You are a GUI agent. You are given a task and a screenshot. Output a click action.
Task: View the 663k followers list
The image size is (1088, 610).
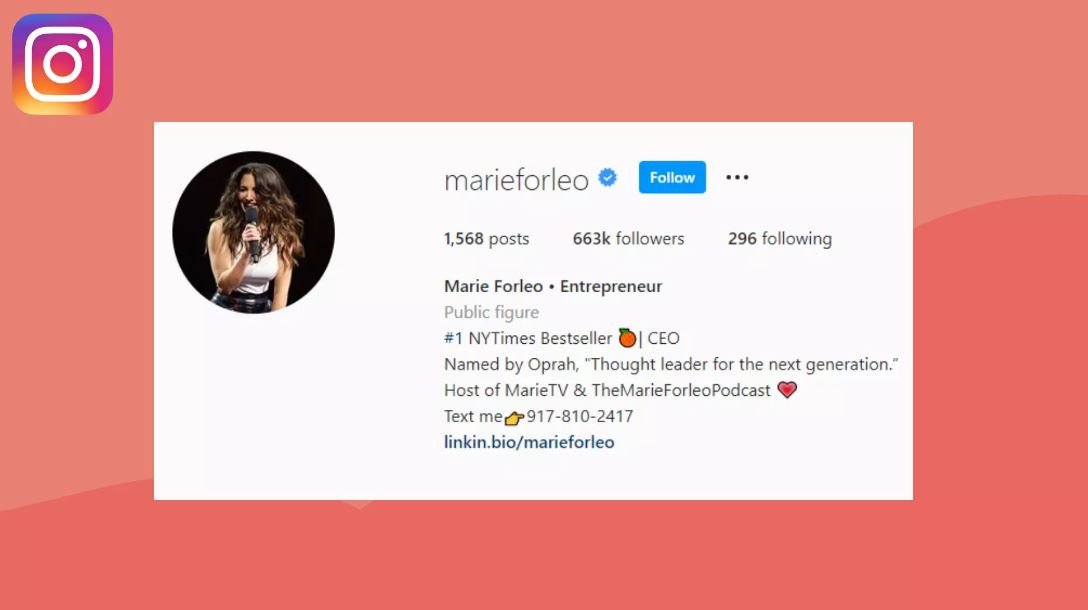click(628, 239)
